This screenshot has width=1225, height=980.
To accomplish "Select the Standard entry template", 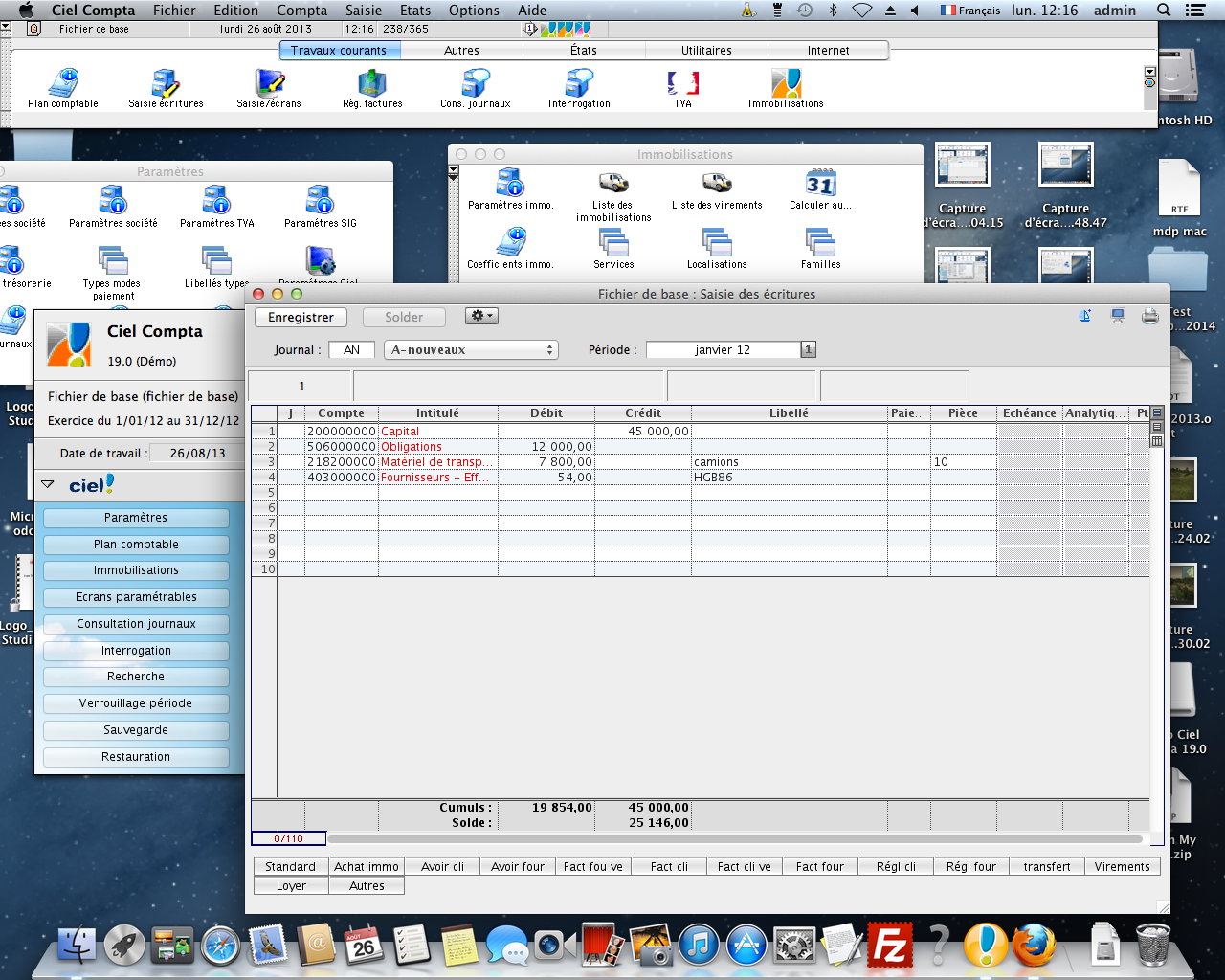I will tap(291, 866).
